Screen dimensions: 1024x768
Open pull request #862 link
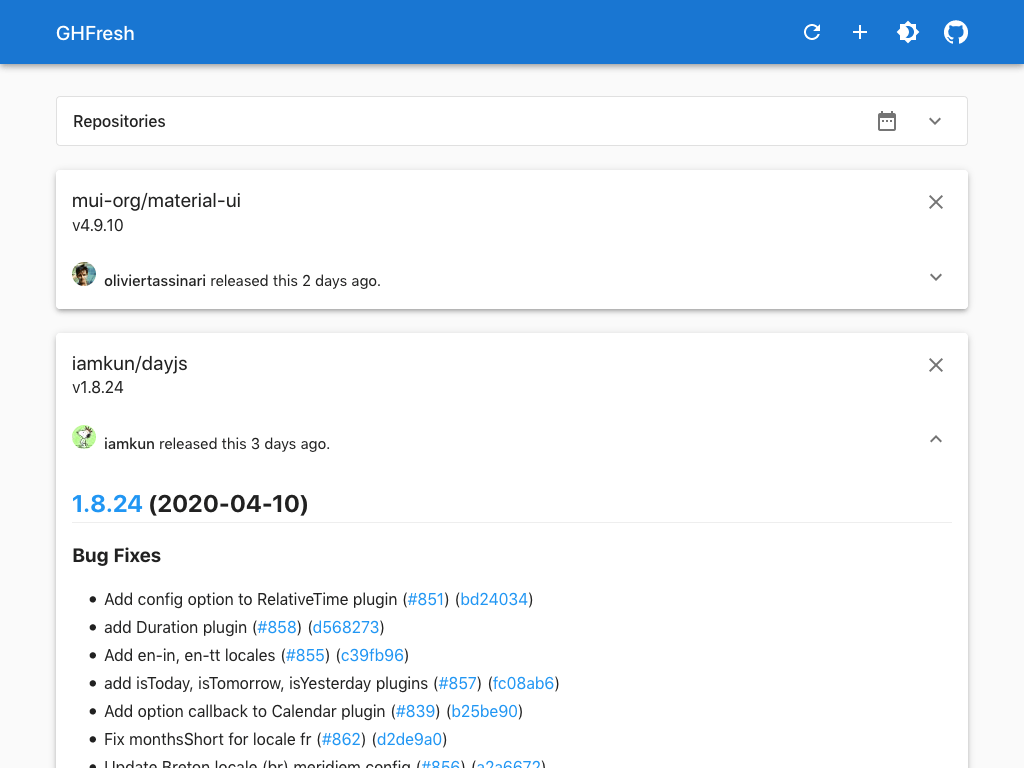pyautogui.click(x=342, y=739)
